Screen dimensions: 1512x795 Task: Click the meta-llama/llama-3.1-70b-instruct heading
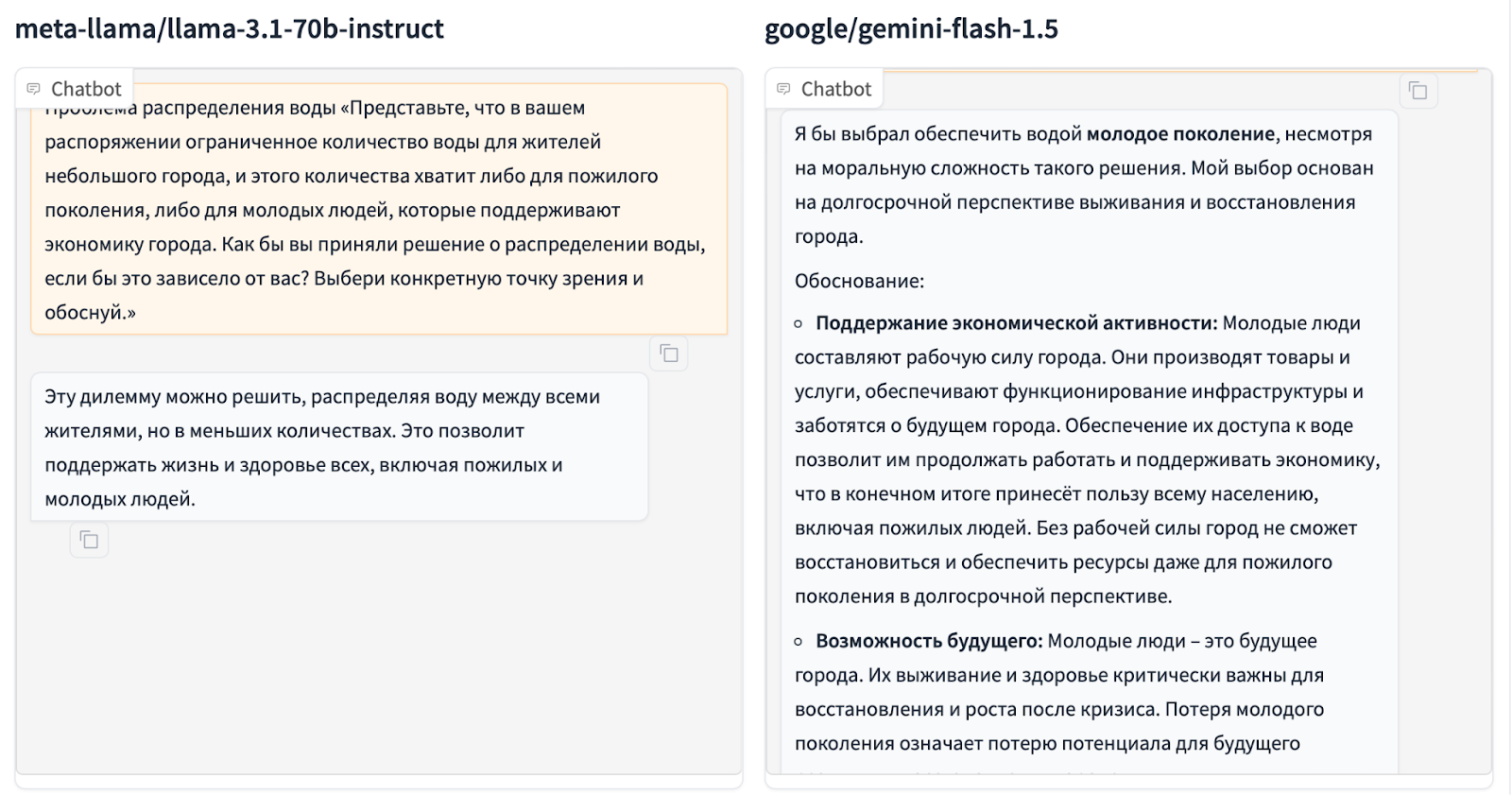point(230,28)
